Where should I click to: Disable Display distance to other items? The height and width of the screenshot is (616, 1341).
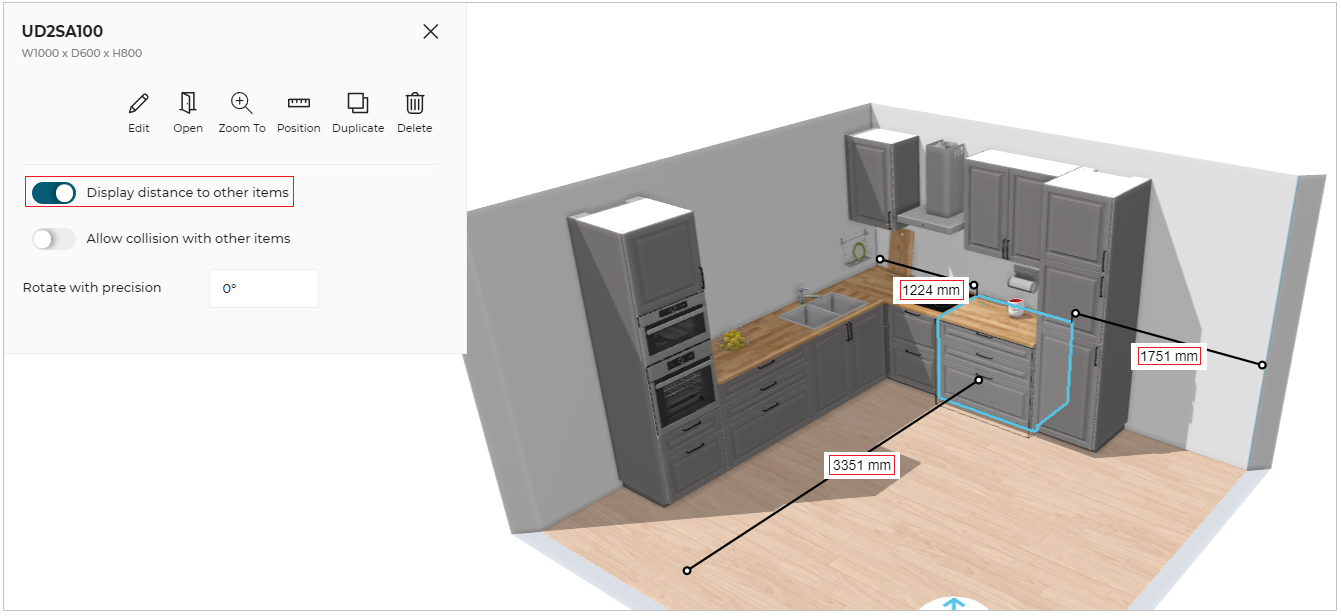point(54,193)
